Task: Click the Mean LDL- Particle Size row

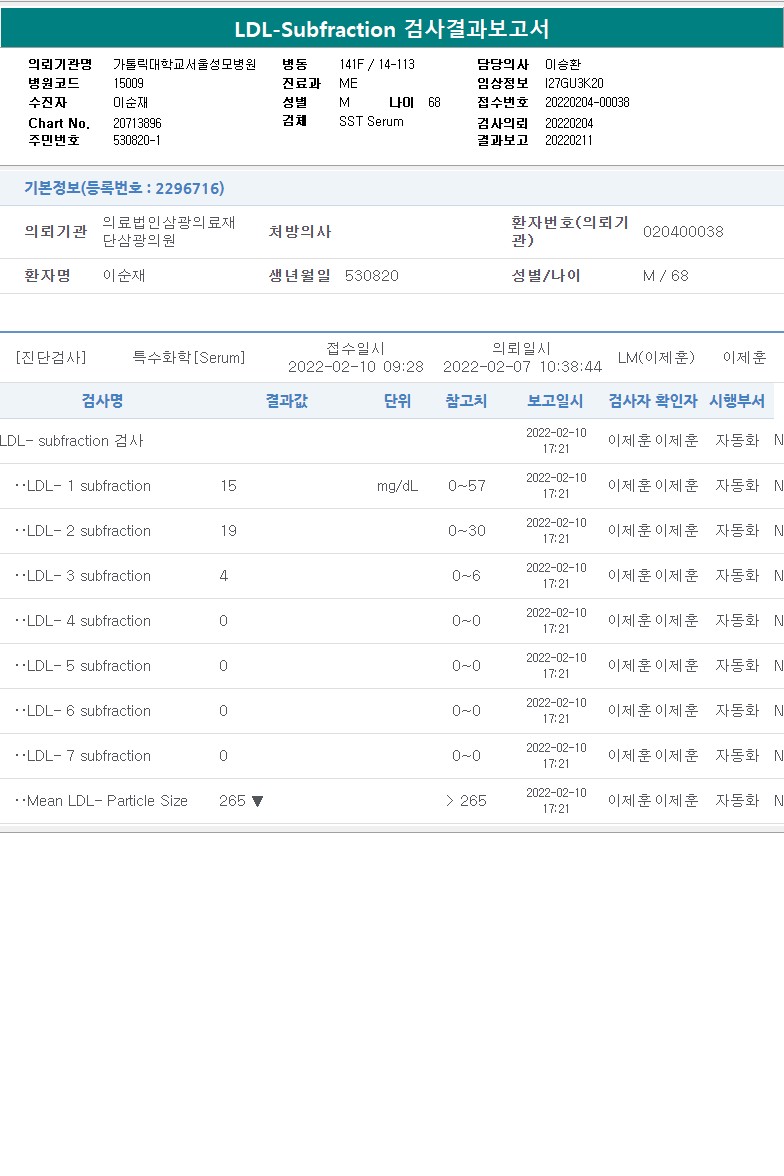Action: (392, 801)
